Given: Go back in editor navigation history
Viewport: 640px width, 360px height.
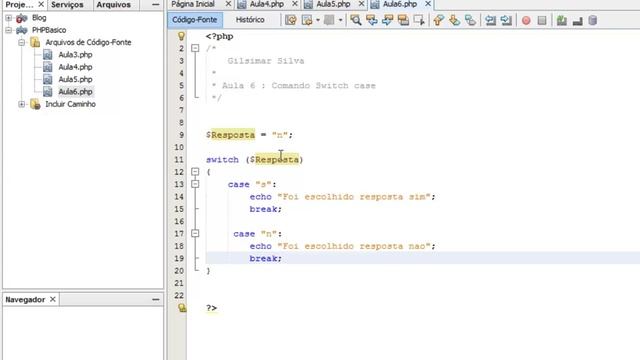Looking at the screenshot, I should point(307,20).
